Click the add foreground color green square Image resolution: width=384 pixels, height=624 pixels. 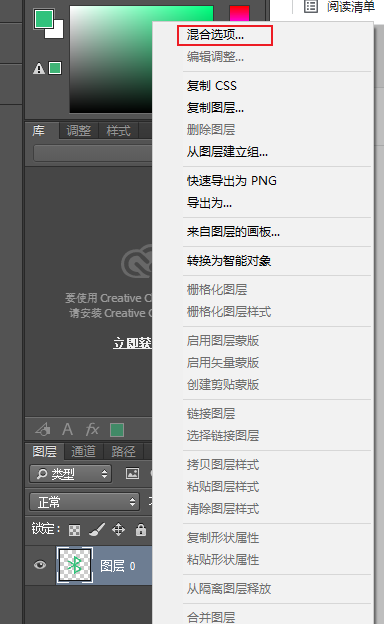(117, 430)
